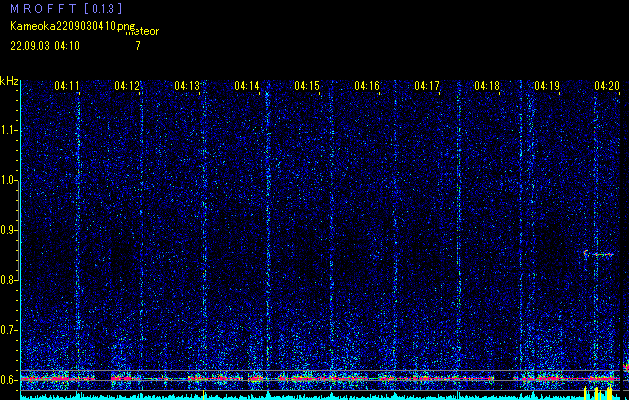Click the meteor label text

click(142, 32)
